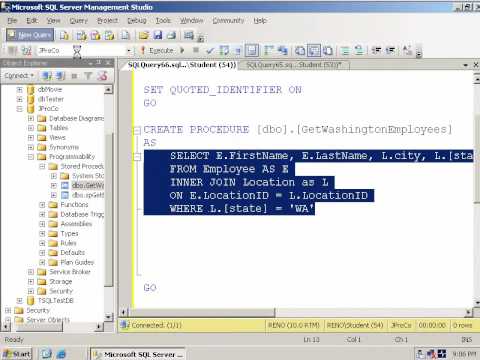Open the Connect dropdown in Object Explorer
480x360 pixels.
(x=19, y=76)
